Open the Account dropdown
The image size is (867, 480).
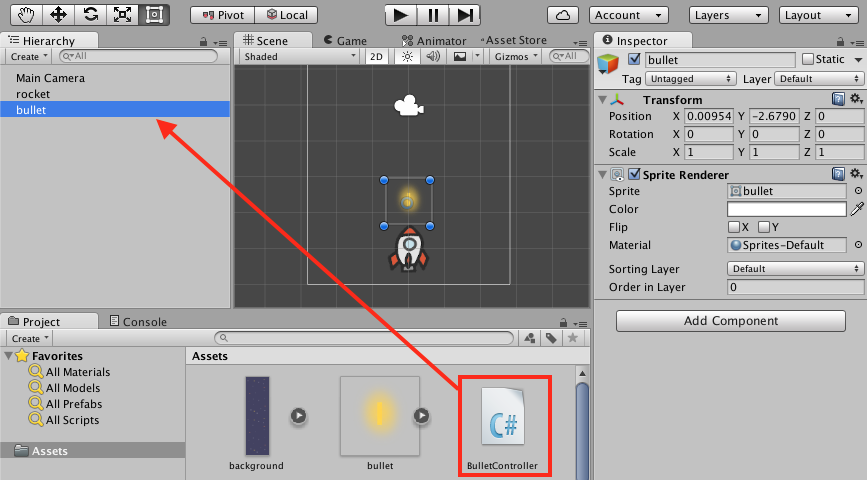tap(628, 15)
